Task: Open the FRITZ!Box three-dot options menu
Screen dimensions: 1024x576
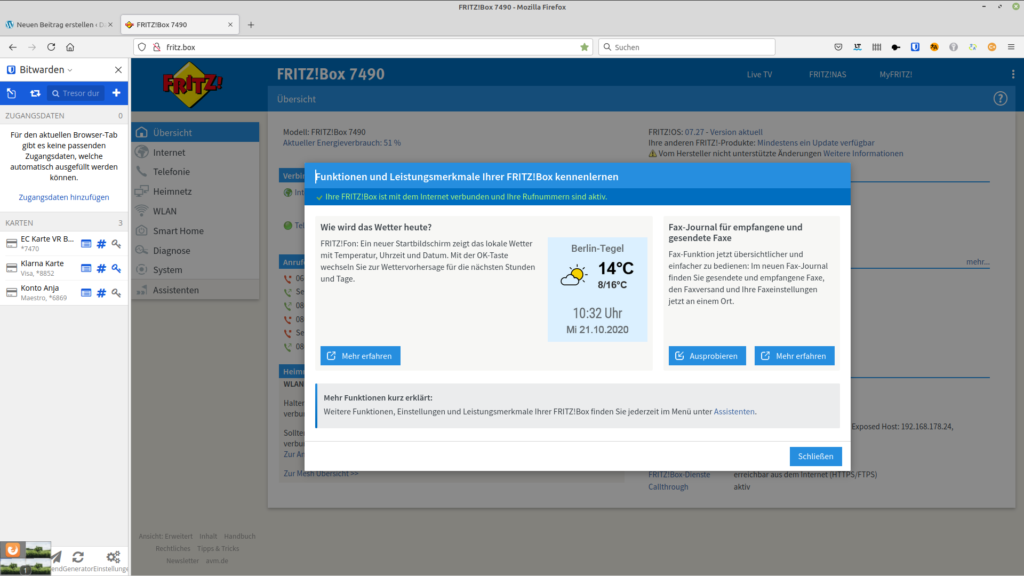Action: tap(1013, 74)
